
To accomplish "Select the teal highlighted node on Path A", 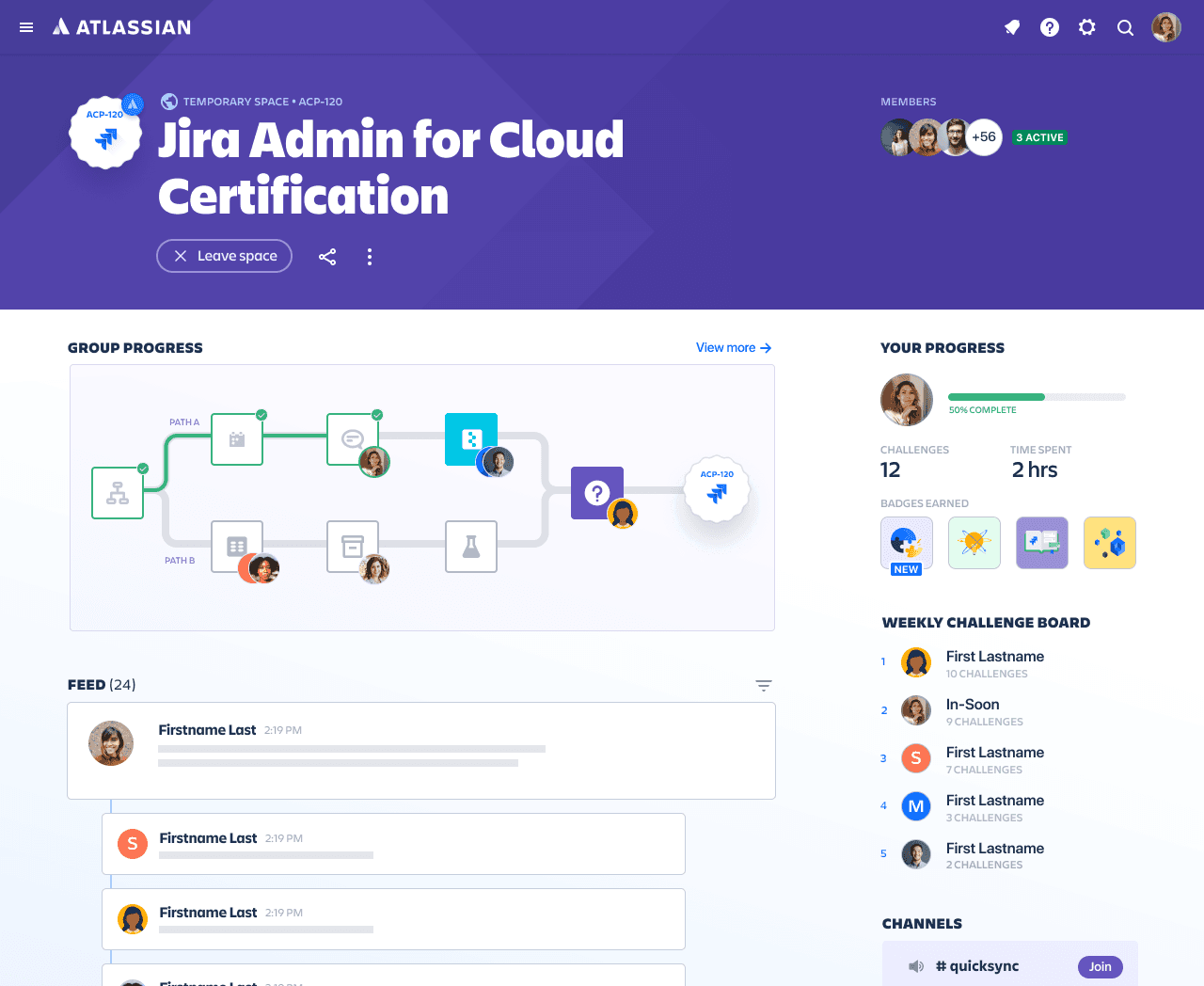I will (471, 439).
